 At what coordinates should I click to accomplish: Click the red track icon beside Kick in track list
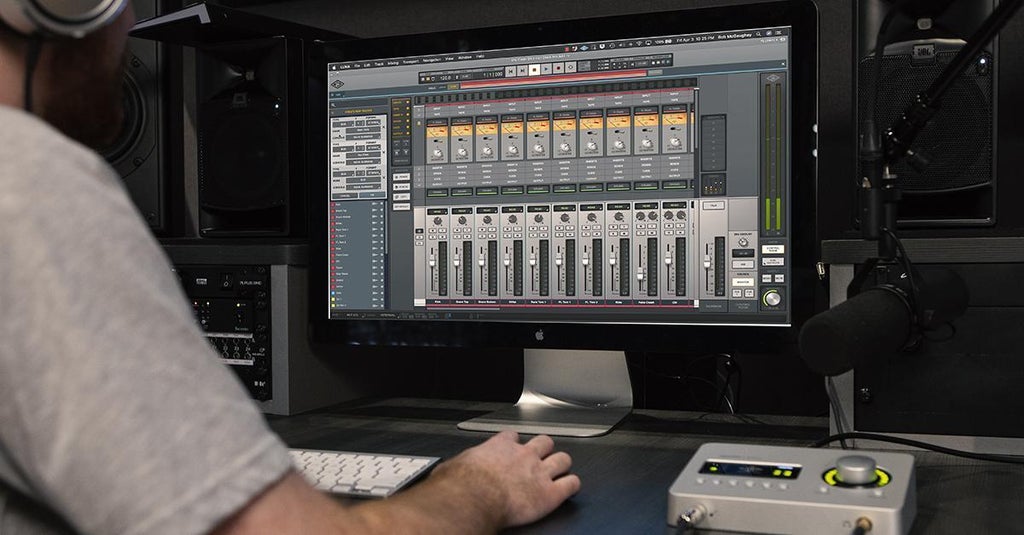coord(333,204)
